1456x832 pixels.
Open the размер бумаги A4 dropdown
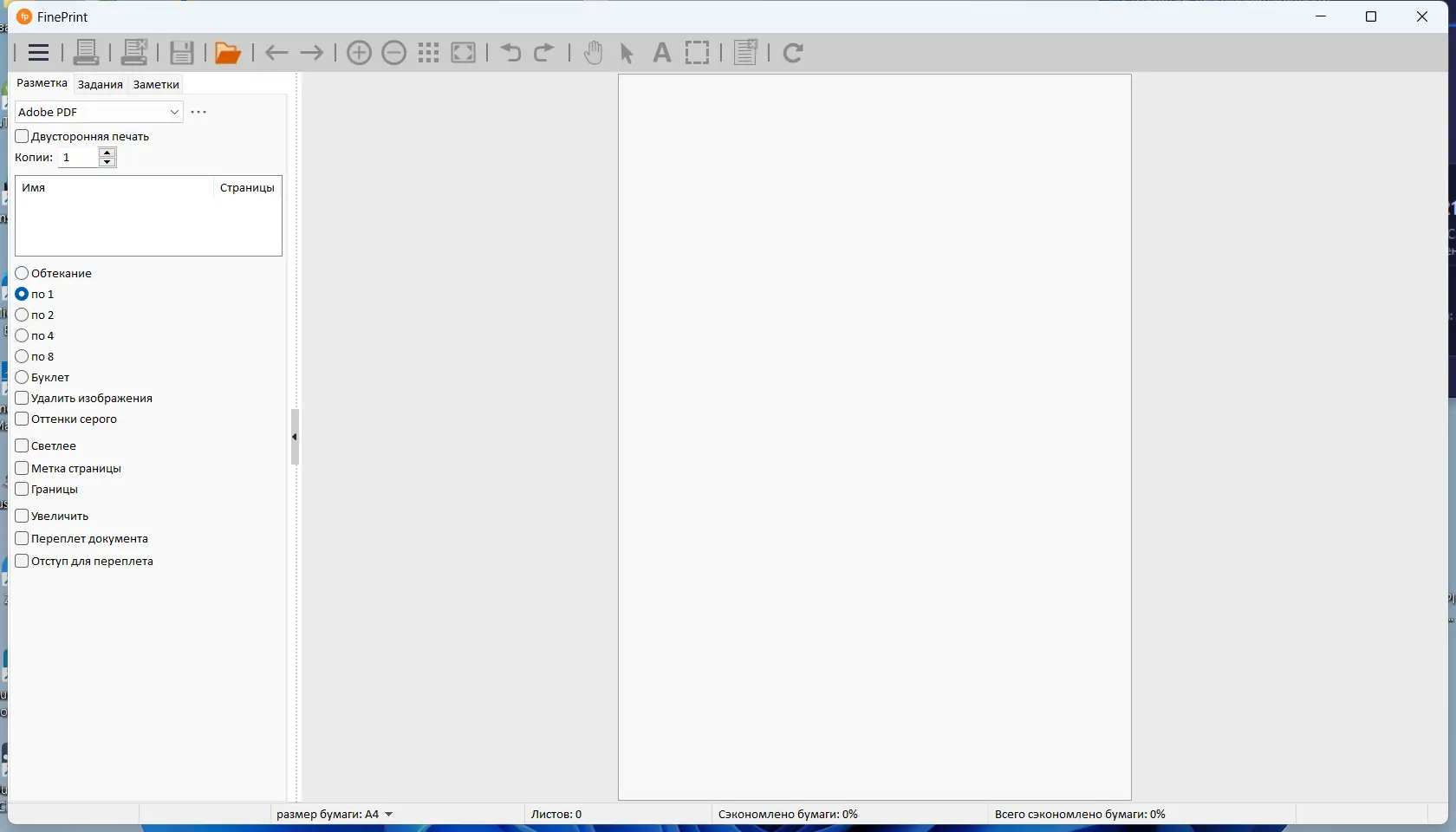click(x=335, y=814)
